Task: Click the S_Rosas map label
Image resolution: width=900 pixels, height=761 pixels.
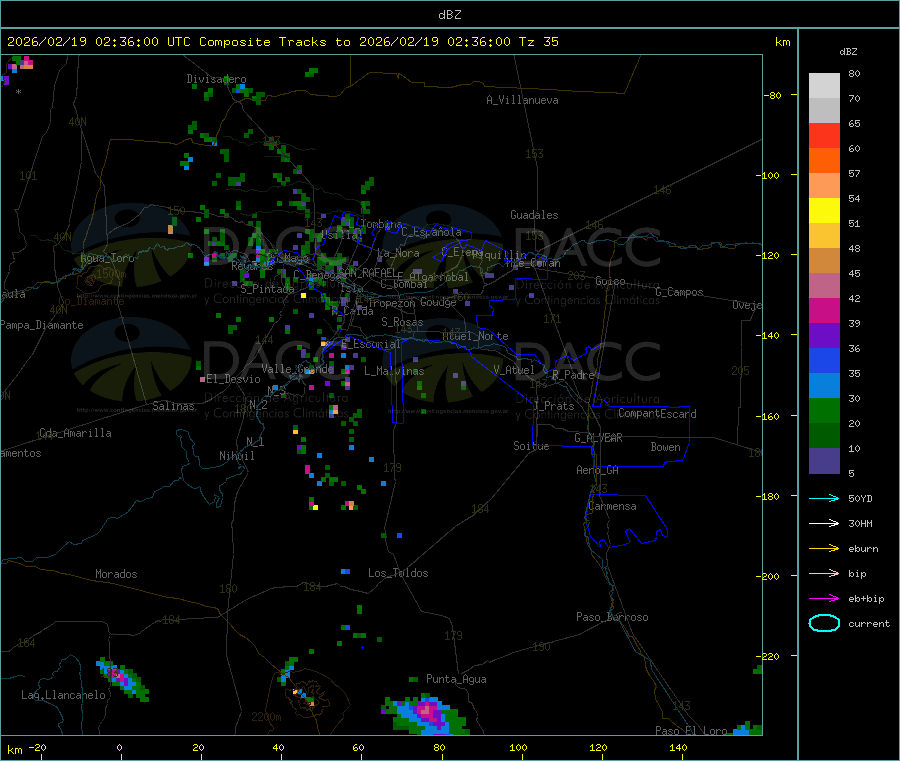Action: click(x=402, y=322)
